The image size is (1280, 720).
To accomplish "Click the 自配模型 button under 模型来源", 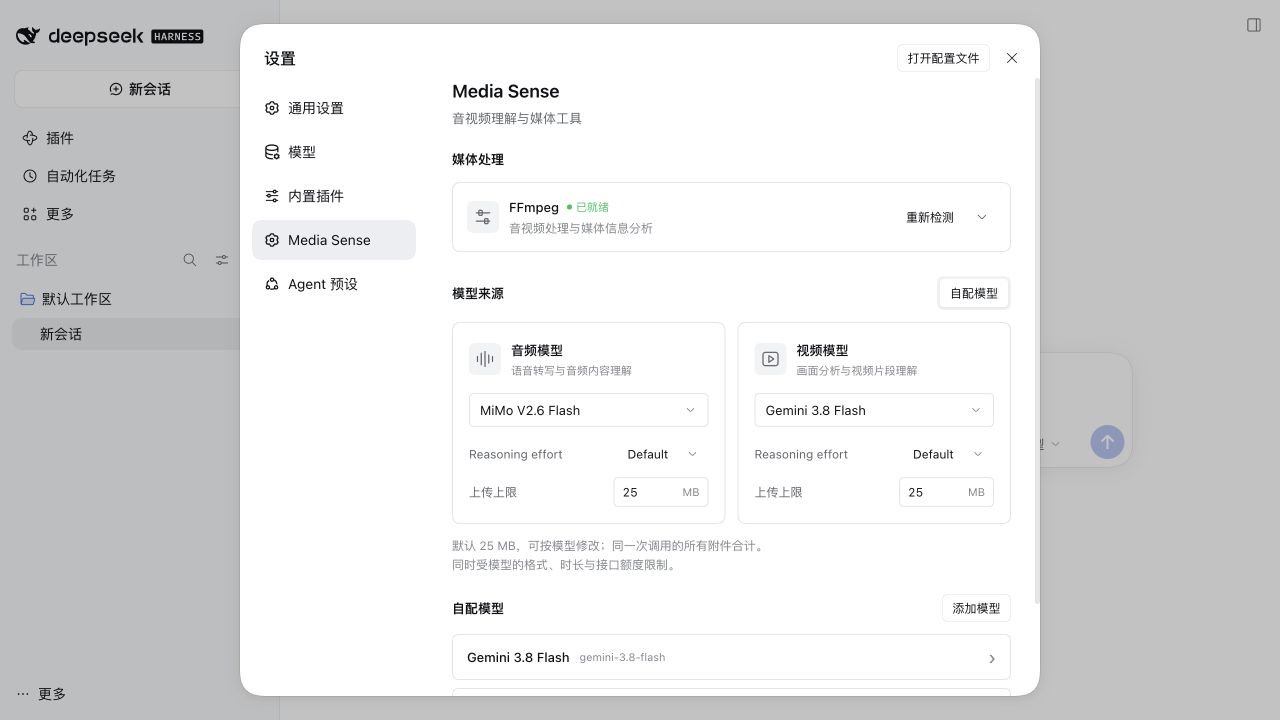I will click(974, 293).
